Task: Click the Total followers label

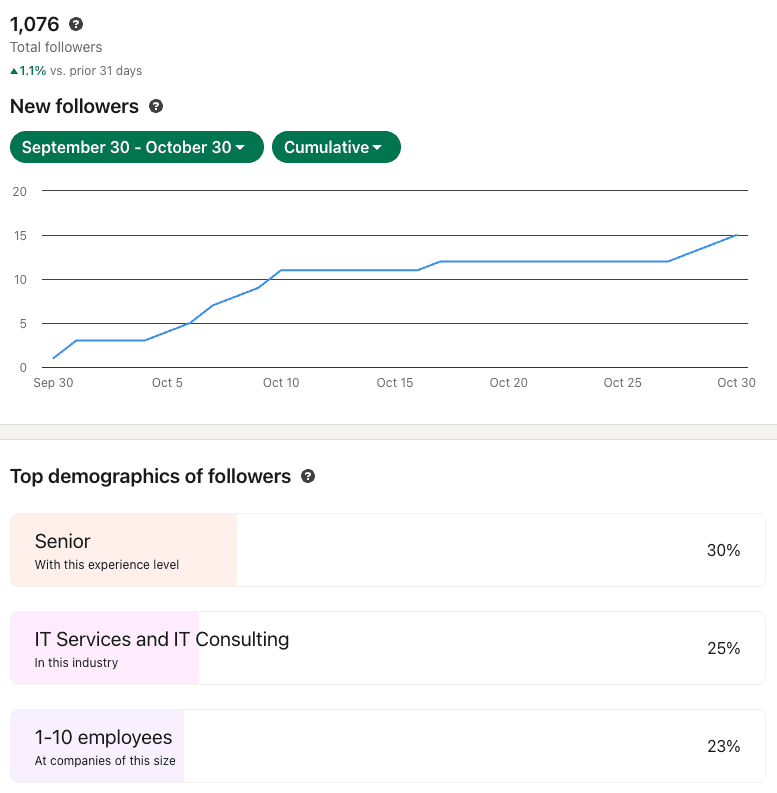Action: [56, 47]
